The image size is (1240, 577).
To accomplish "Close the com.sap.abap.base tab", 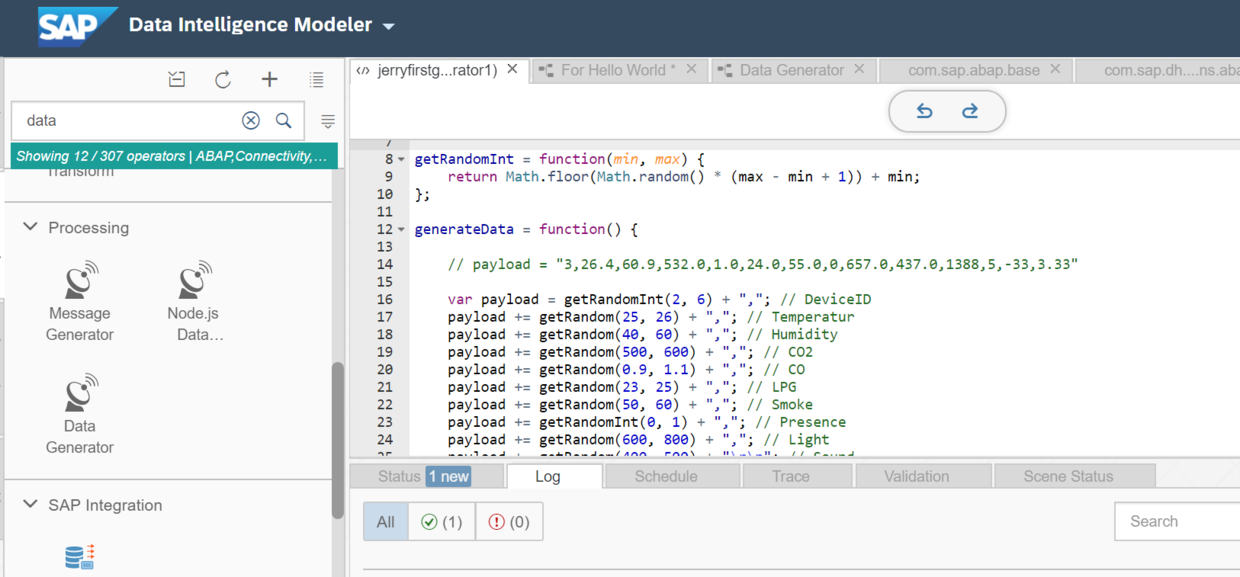I will pos(1055,69).
